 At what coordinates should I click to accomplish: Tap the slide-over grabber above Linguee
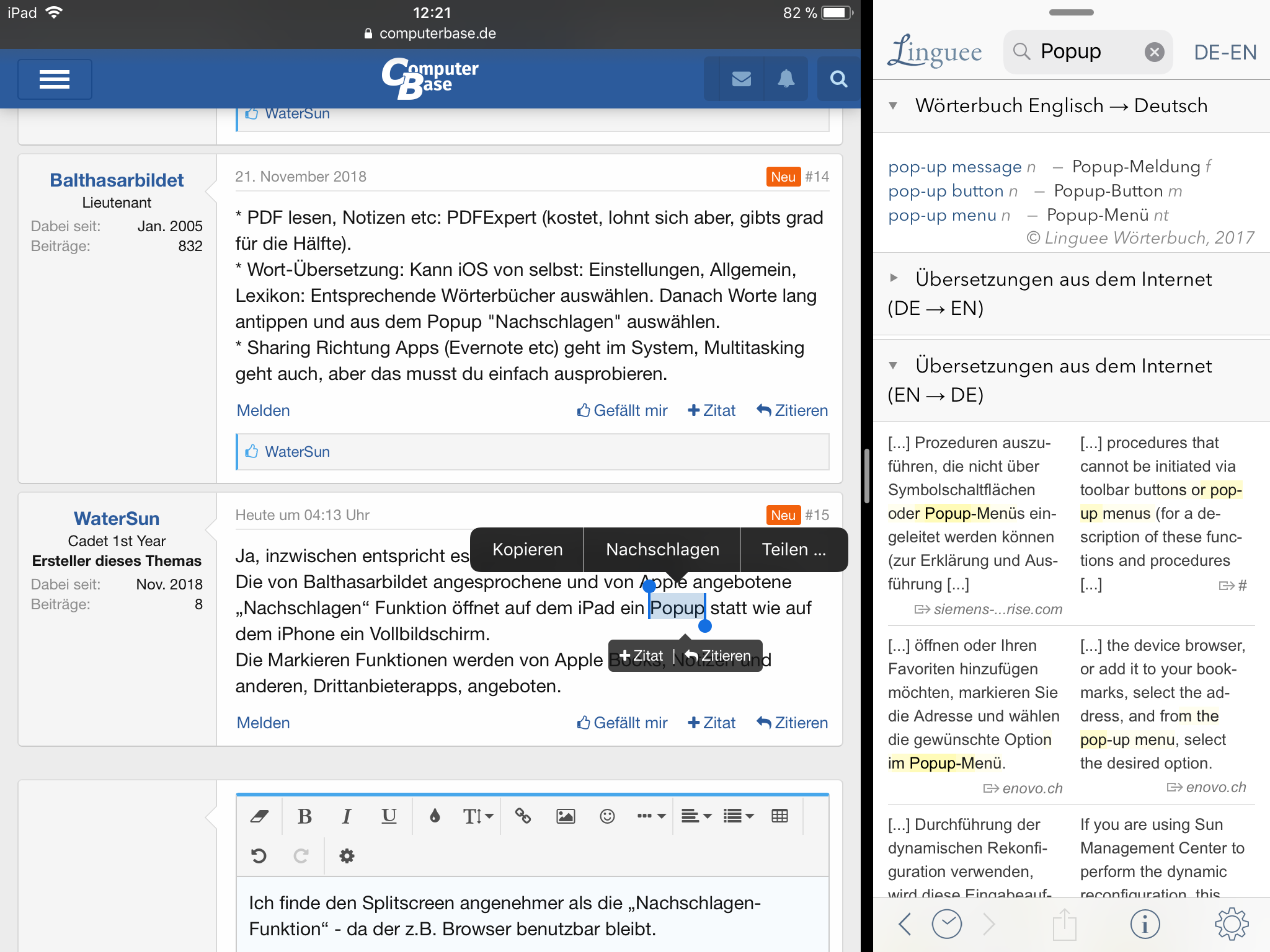point(1071,12)
